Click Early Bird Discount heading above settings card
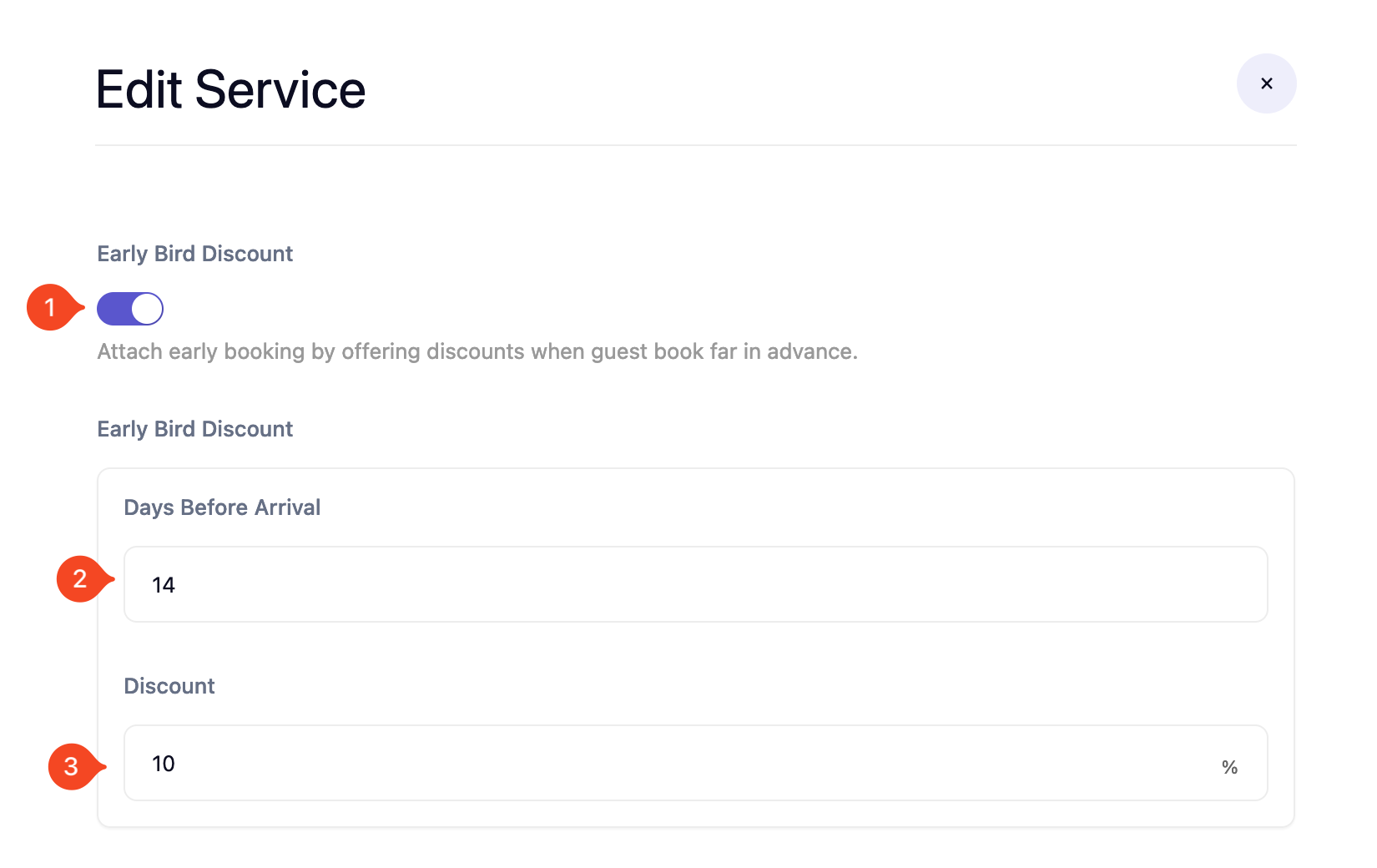This screenshot has width=1377, height=868. (194, 429)
